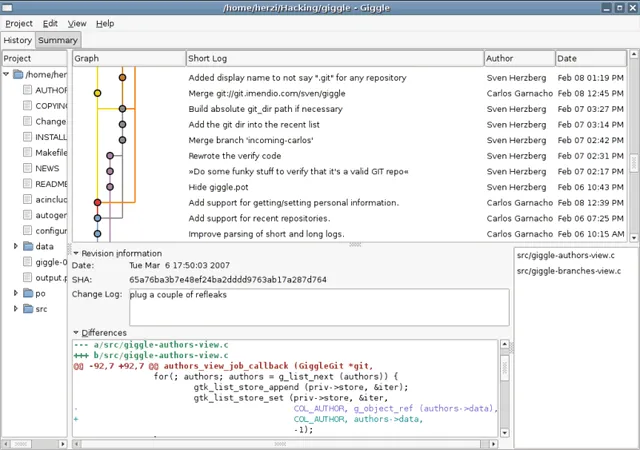
Task: Collapse the Revision information section
Action: pyautogui.click(x=77, y=253)
